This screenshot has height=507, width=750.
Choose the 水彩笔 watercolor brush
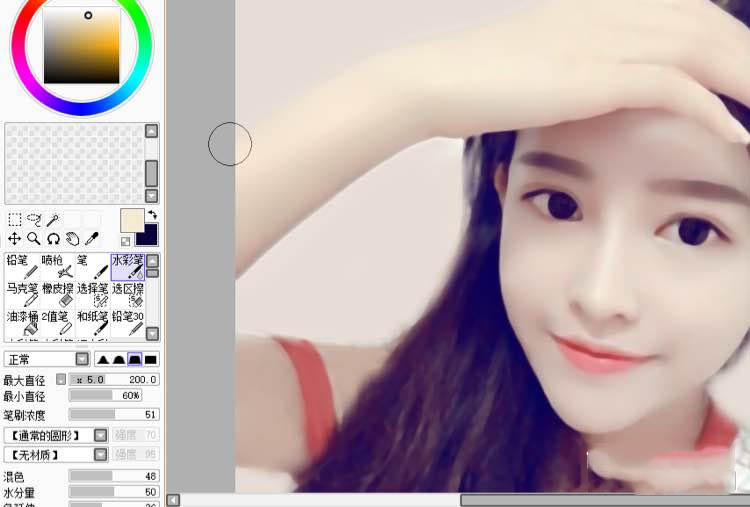click(128, 267)
